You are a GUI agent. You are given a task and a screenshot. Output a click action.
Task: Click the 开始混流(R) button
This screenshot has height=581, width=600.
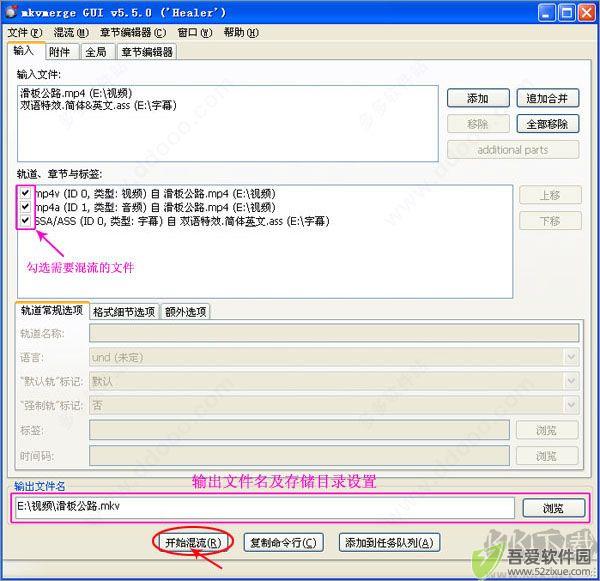[x=193, y=543]
